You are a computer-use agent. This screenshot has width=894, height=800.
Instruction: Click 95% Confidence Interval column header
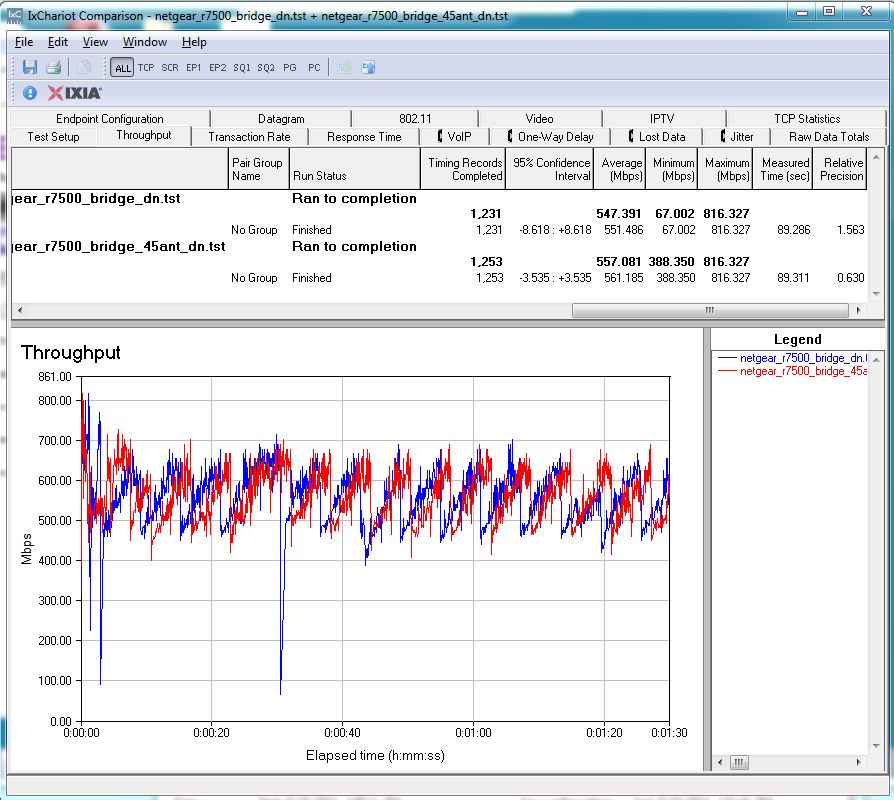(550, 169)
